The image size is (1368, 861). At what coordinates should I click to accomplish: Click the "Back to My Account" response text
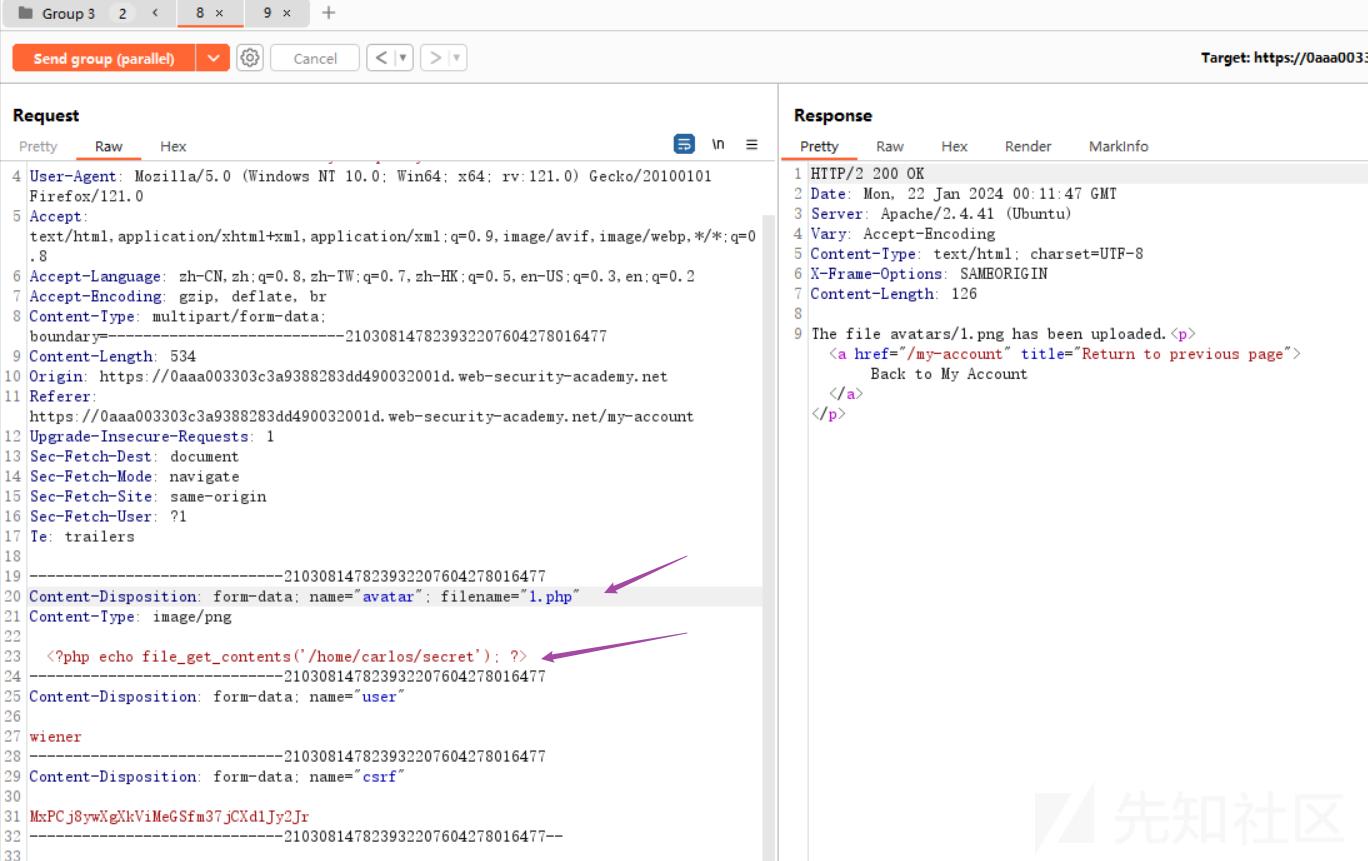pos(949,373)
